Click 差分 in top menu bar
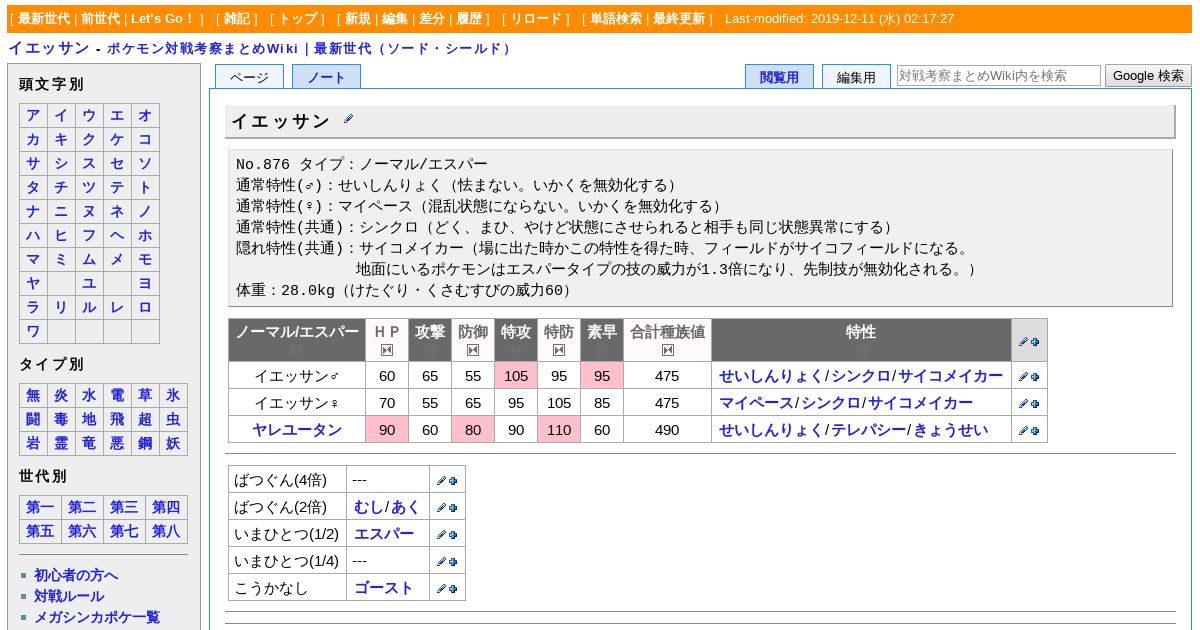Image resolution: width=1200 pixels, height=630 pixels. tap(432, 19)
